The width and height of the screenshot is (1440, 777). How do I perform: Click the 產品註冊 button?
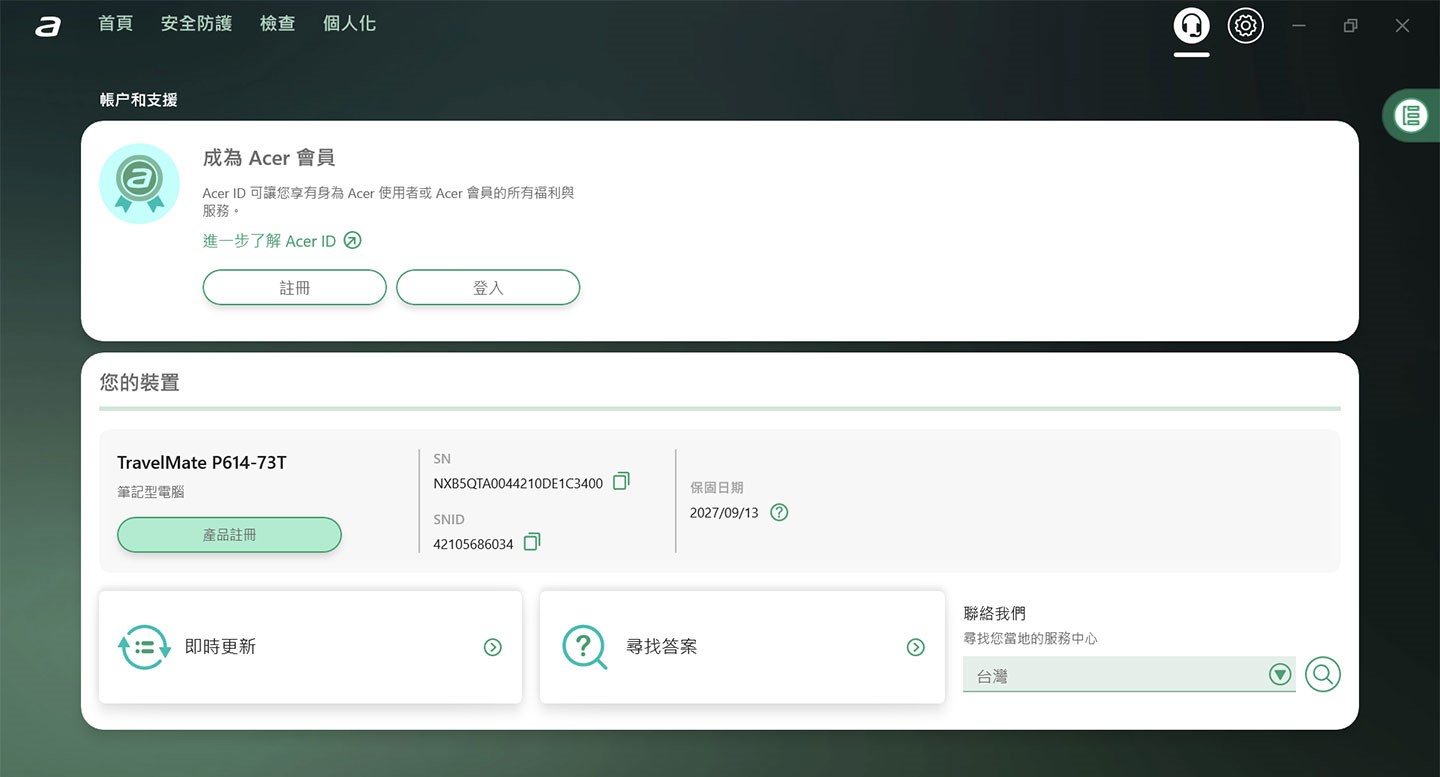click(229, 535)
